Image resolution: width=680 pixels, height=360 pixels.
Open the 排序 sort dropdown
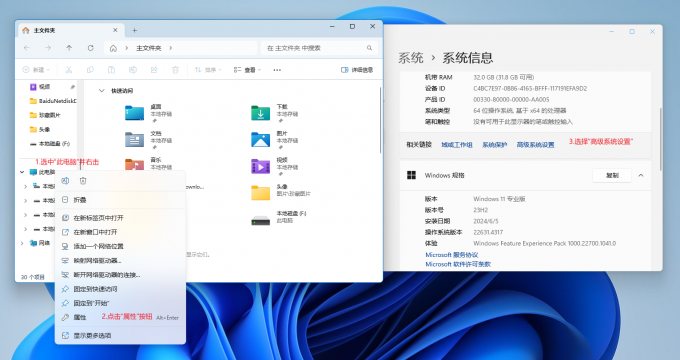click(x=208, y=70)
